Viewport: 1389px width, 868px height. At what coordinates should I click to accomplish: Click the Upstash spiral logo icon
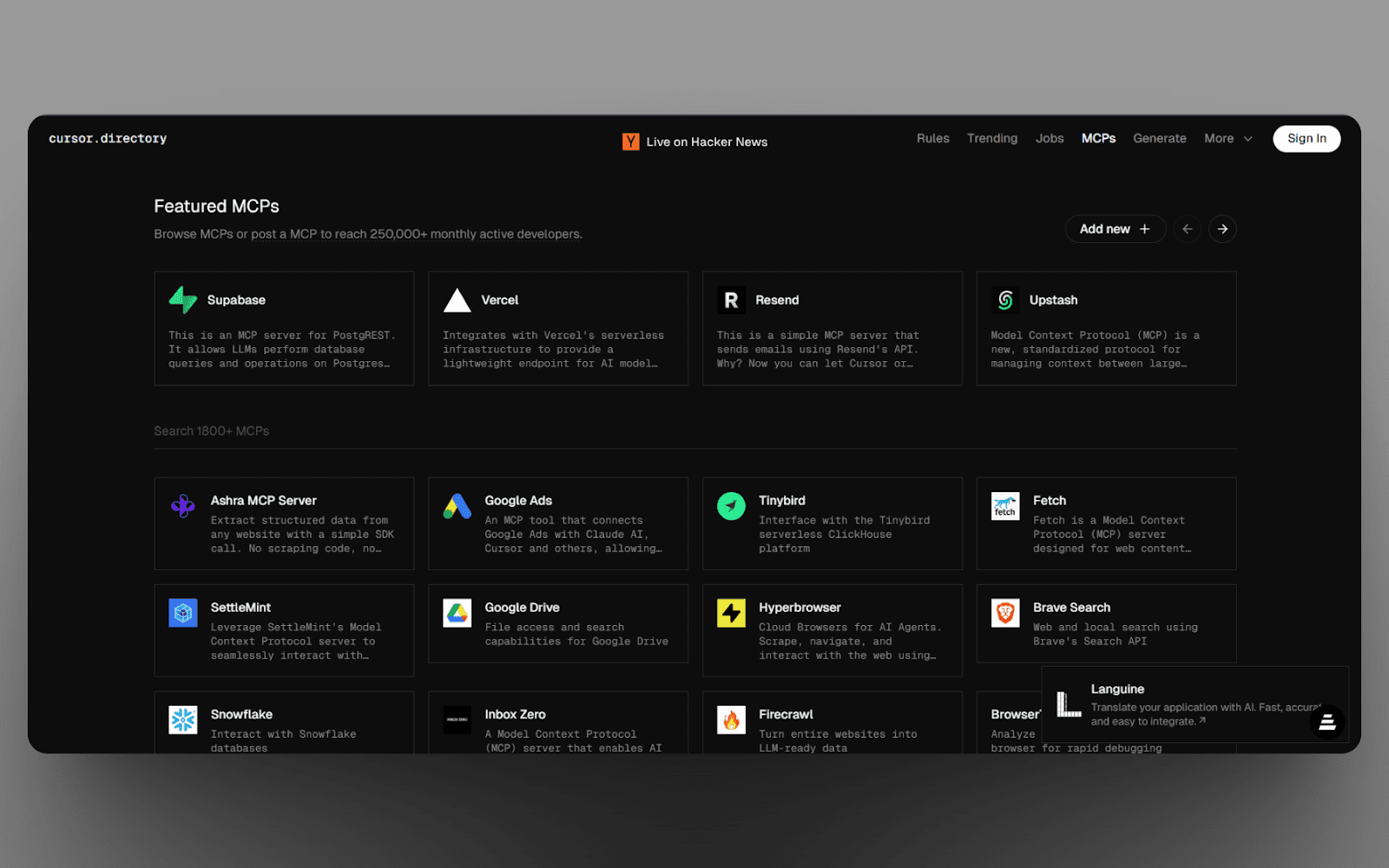[1005, 300]
